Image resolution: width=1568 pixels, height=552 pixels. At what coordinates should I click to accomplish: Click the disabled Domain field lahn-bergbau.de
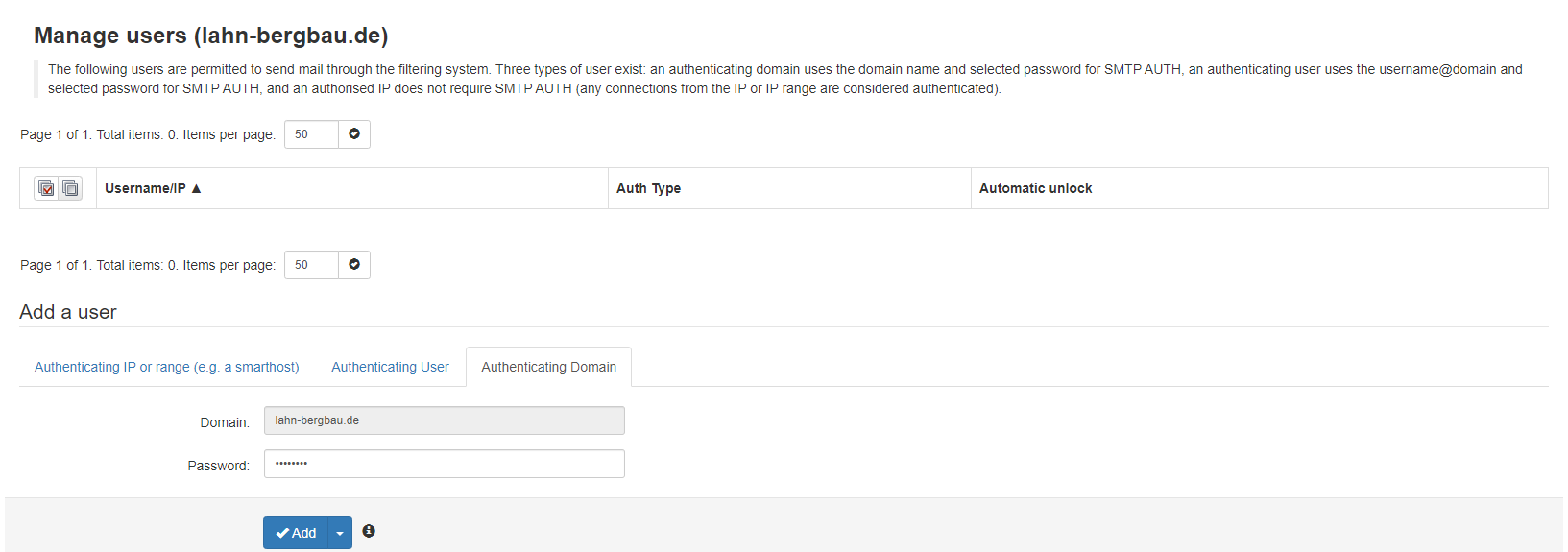(x=444, y=420)
